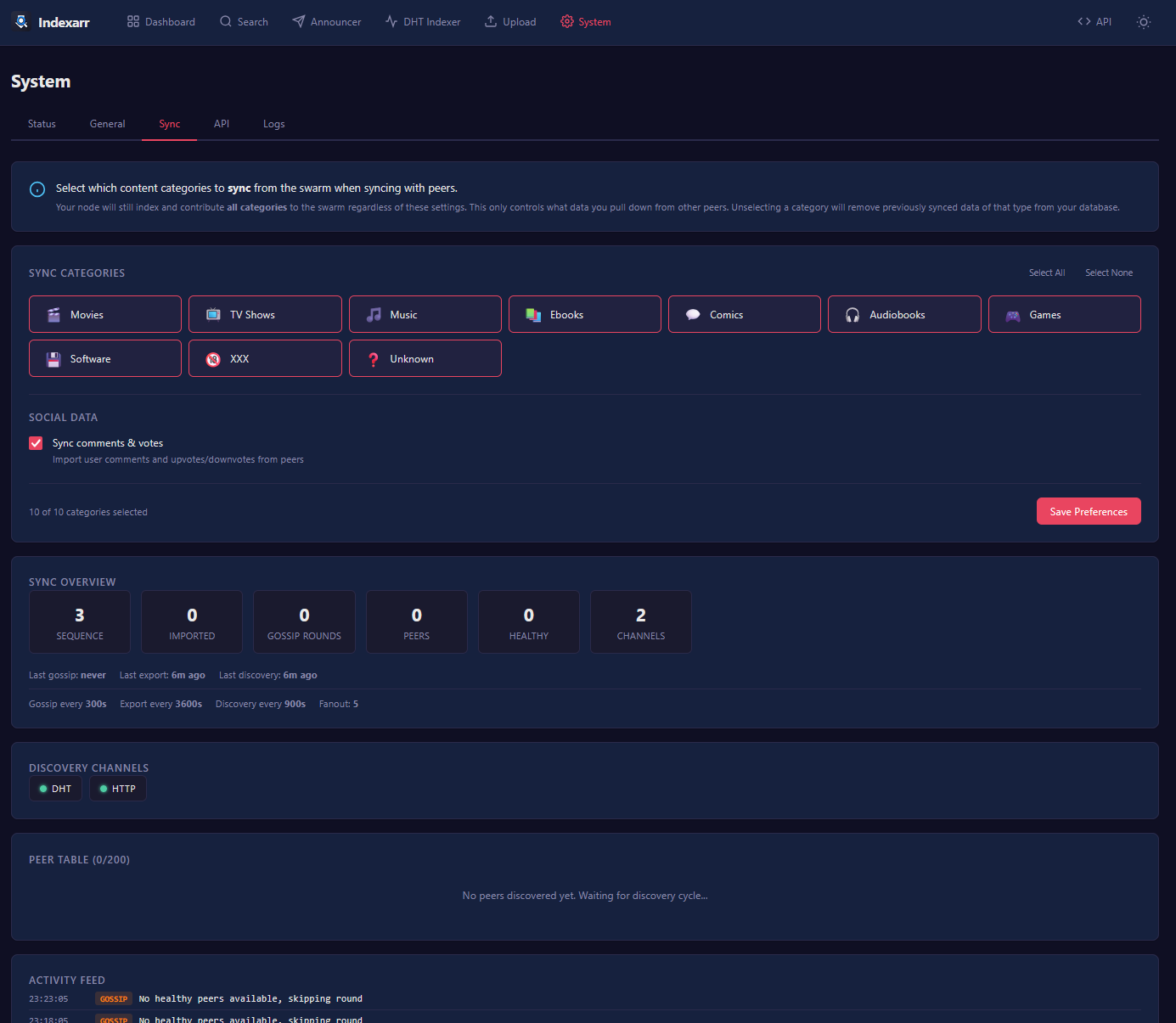Deselect the Movies sync category
The height and width of the screenshot is (1023, 1176).
pos(105,314)
